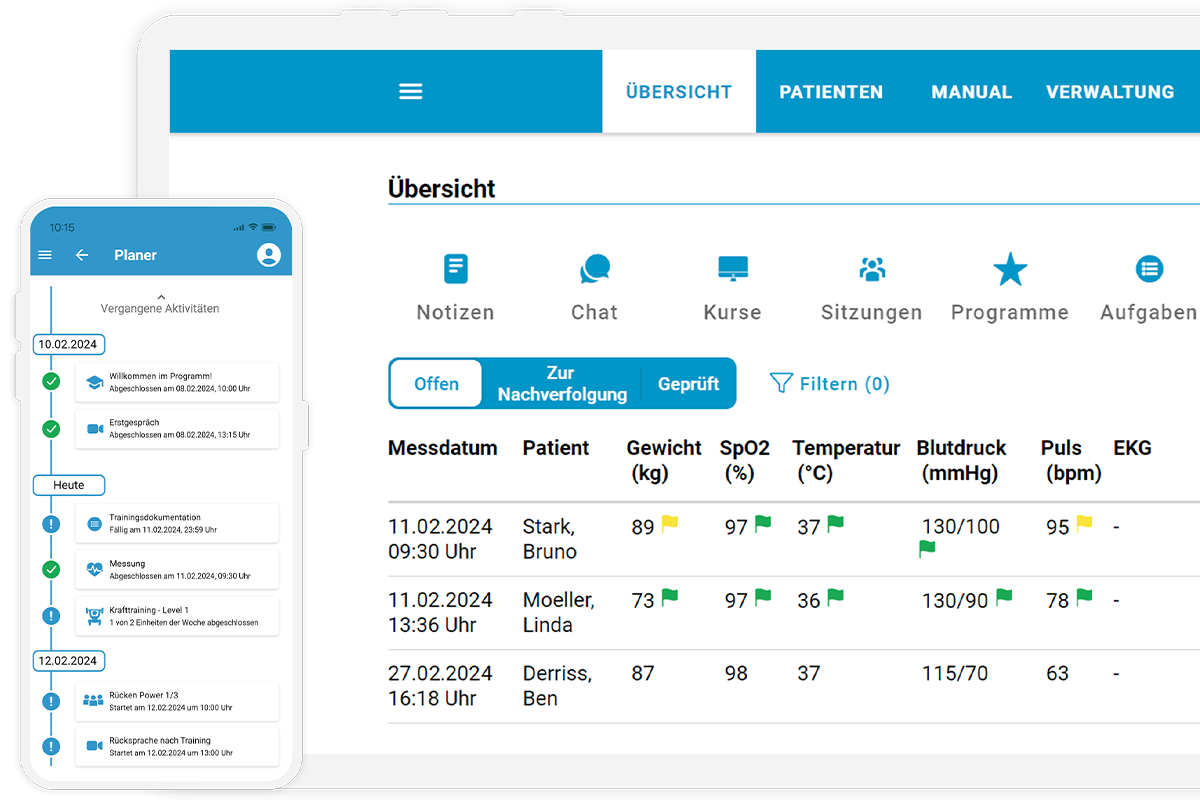Click the video camera icon in Erstgespräch card
The width and height of the screenshot is (1200, 800).
[95, 428]
